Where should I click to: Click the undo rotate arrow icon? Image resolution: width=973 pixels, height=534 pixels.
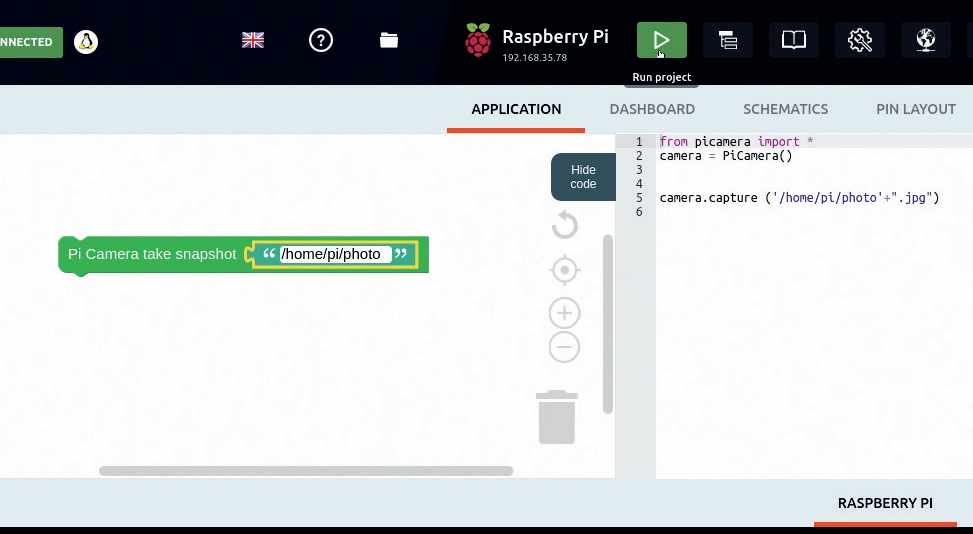click(565, 225)
